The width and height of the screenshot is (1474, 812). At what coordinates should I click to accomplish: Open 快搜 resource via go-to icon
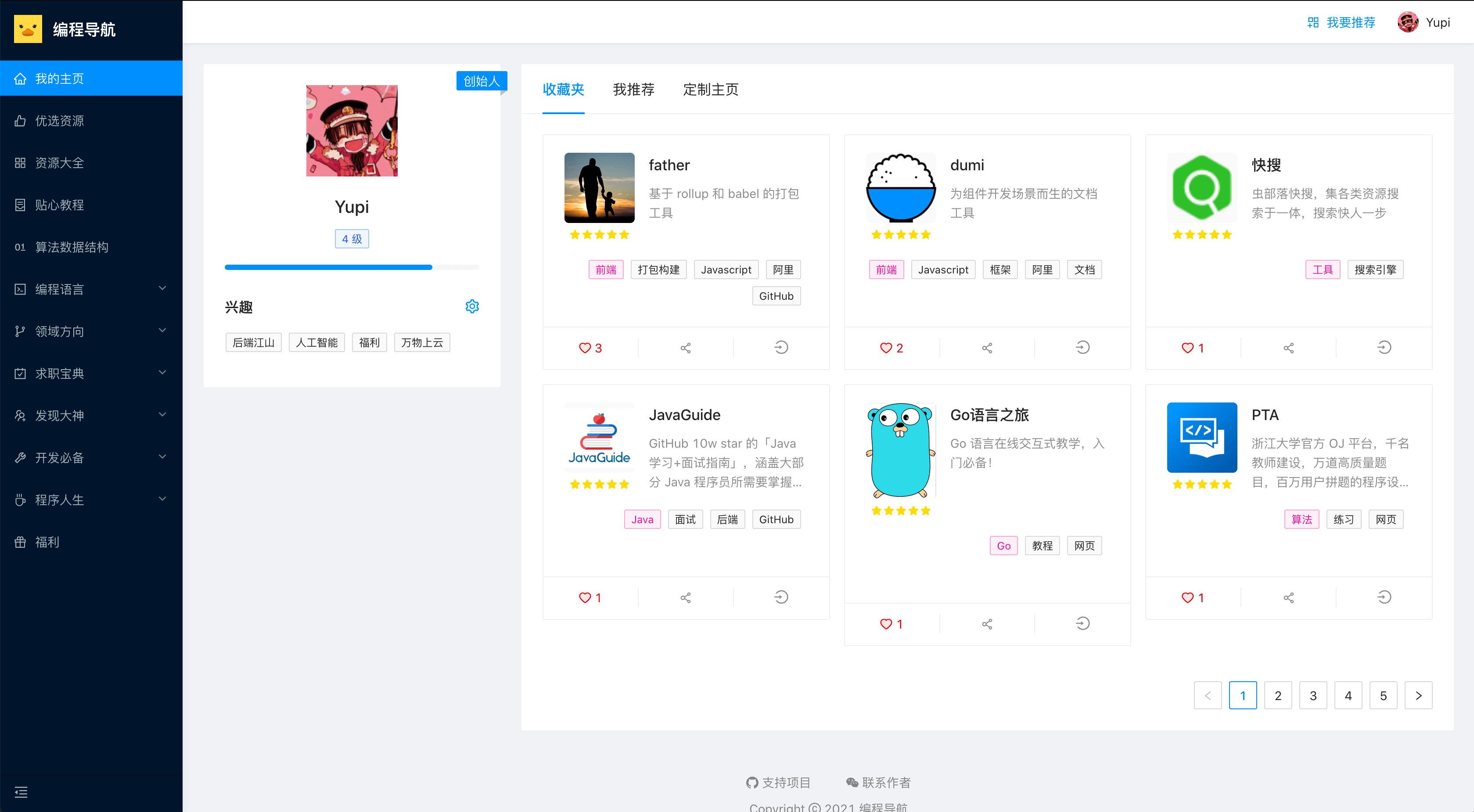pos(1384,348)
